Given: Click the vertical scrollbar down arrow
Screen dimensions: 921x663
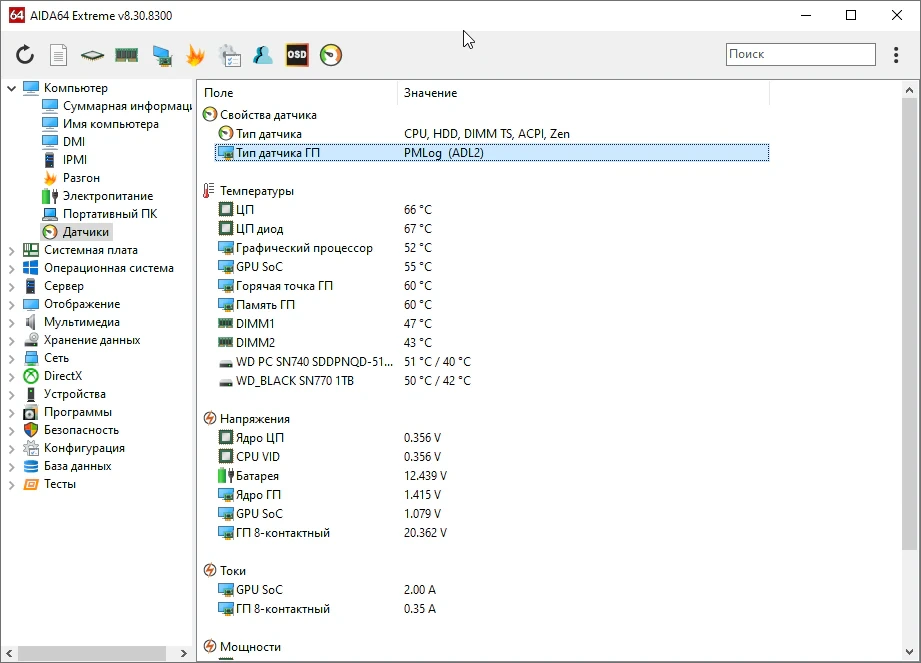Looking at the screenshot, I should coord(909,652).
